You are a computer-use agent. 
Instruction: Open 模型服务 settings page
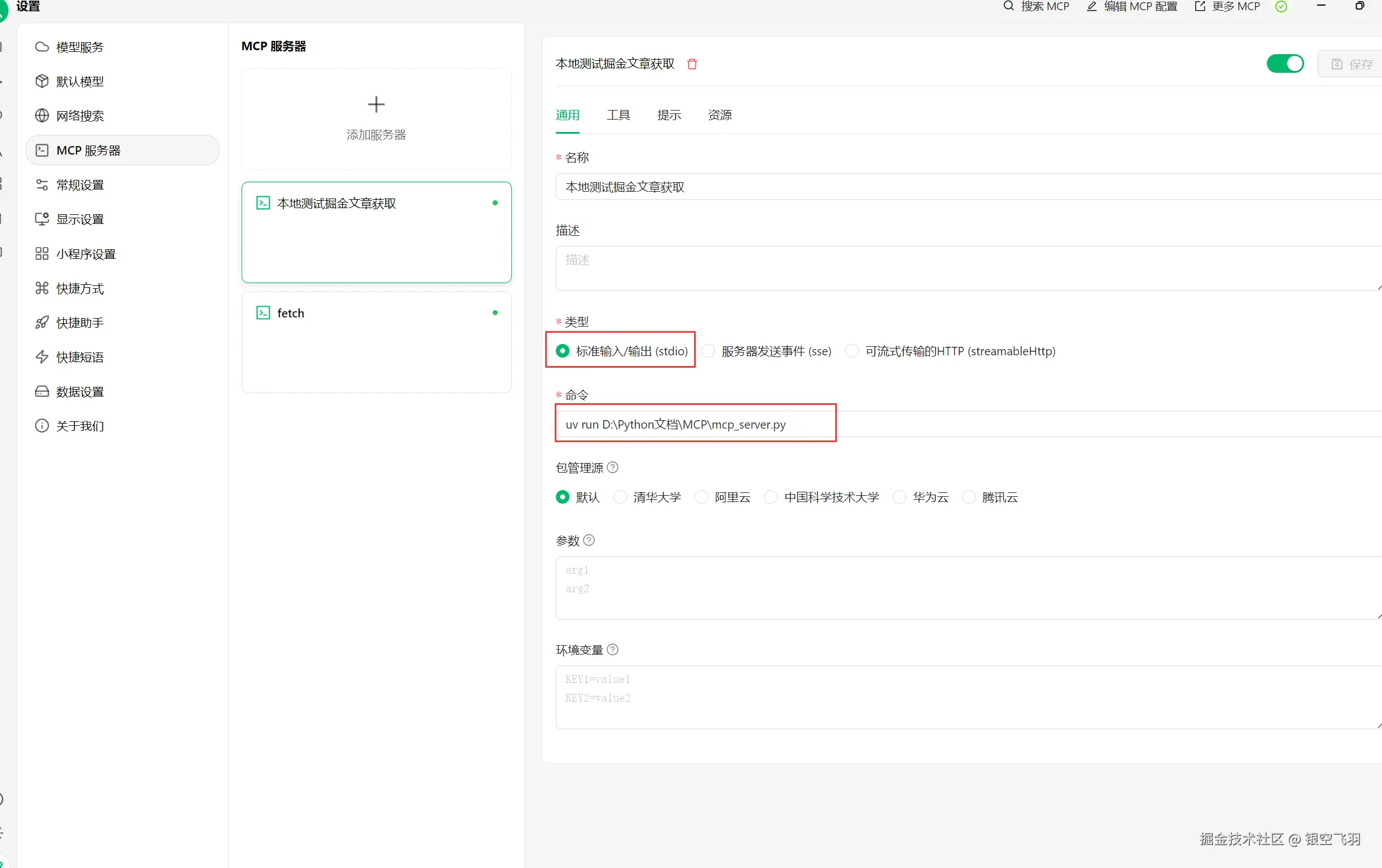point(122,47)
